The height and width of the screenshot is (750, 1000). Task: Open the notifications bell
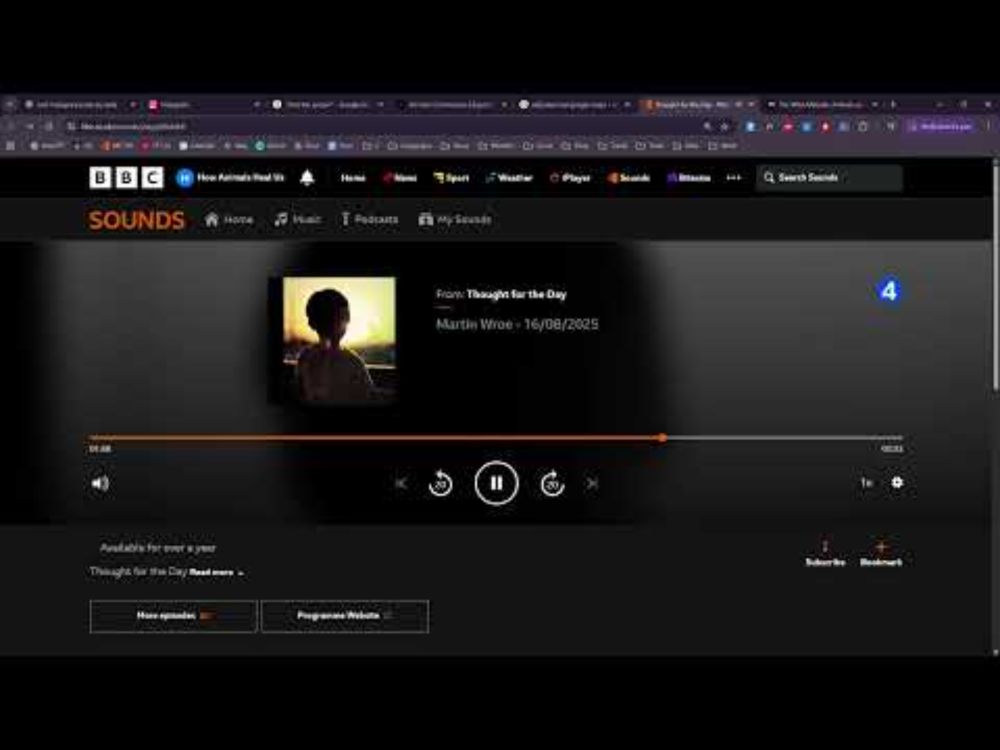(307, 177)
